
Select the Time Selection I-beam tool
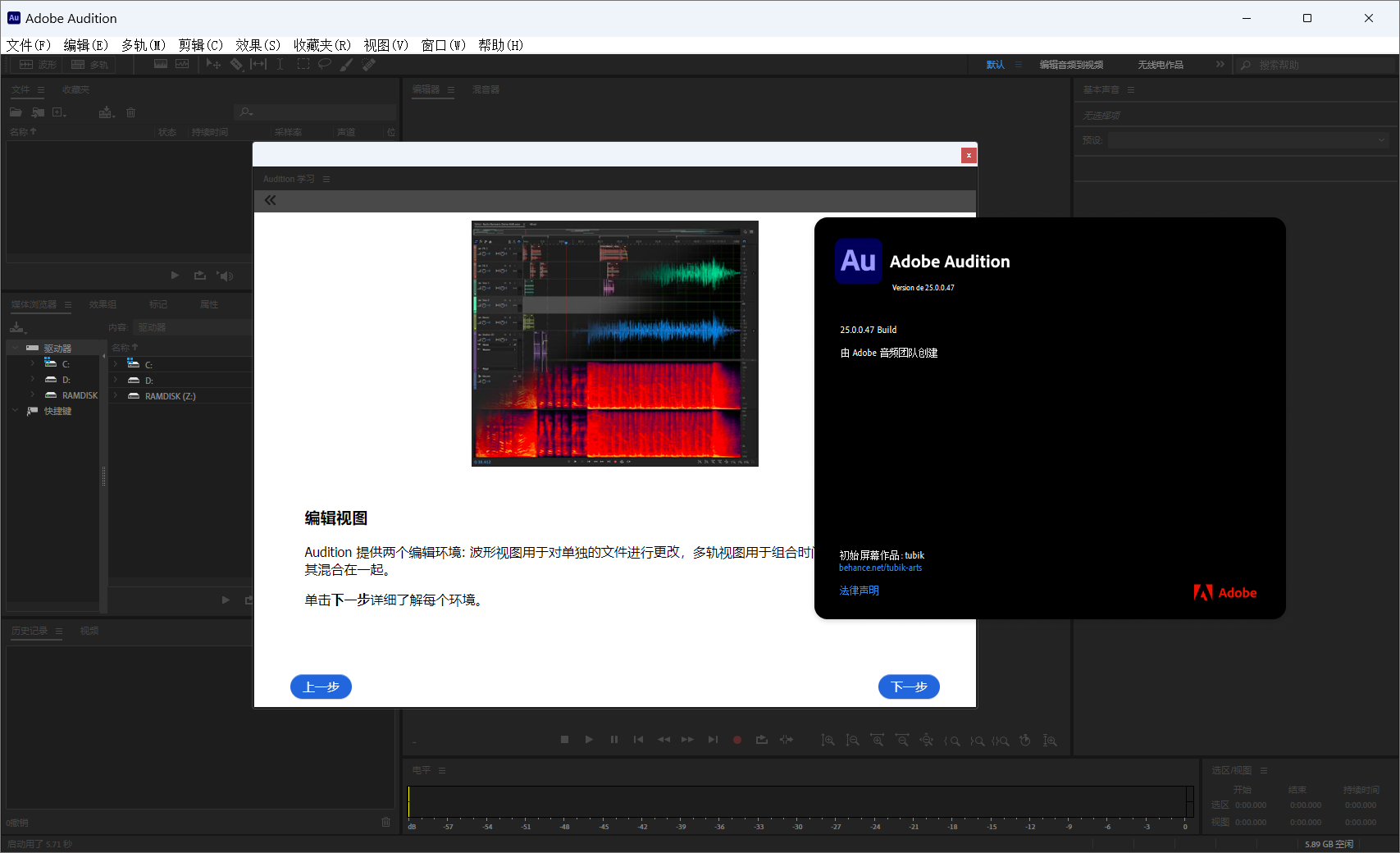coord(280,64)
